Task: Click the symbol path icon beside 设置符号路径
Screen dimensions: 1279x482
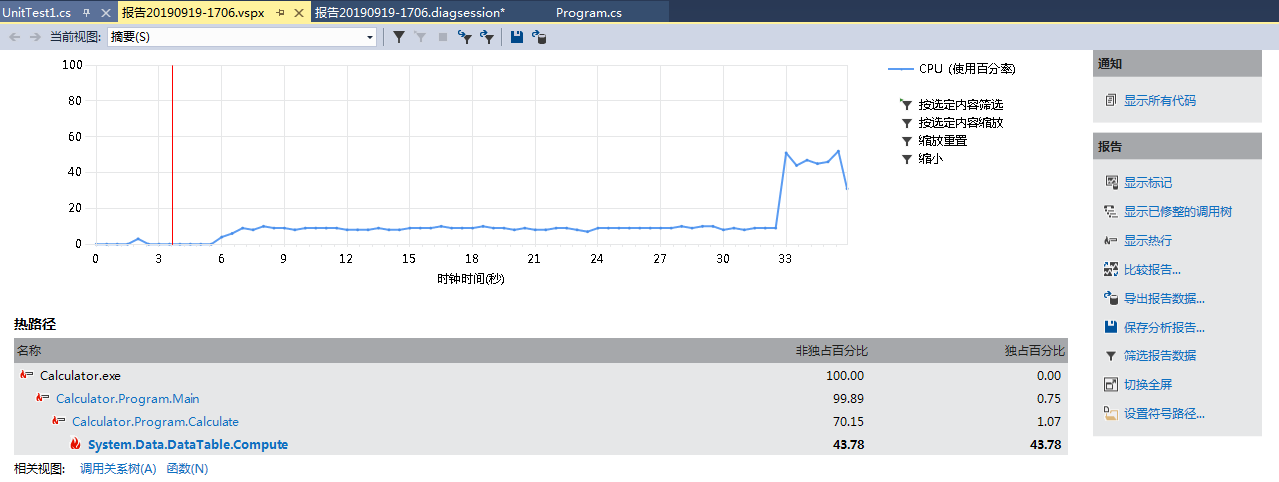Action: click(x=1110, y=413)
